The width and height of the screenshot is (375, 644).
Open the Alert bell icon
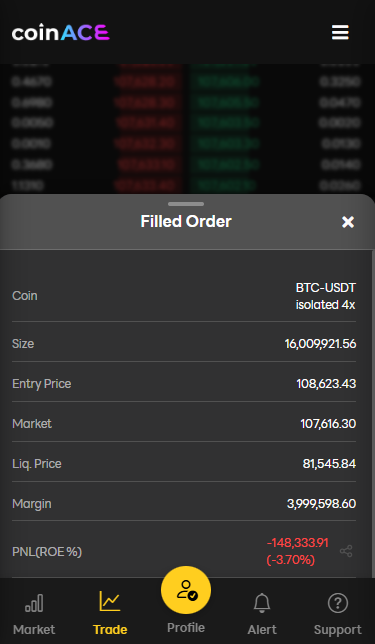(262, 603)
